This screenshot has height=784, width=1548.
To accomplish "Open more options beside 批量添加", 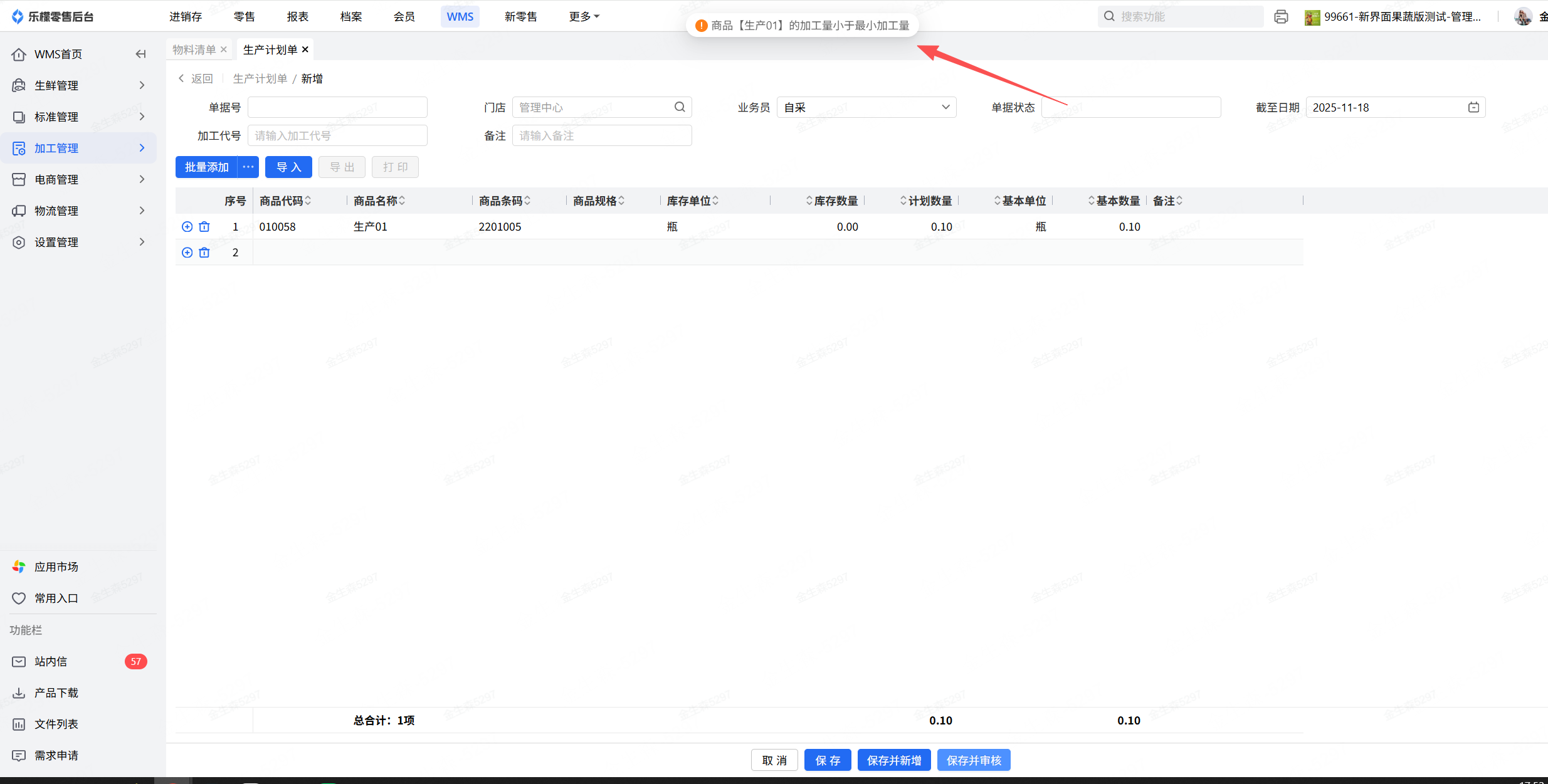I will coord(248,167).
